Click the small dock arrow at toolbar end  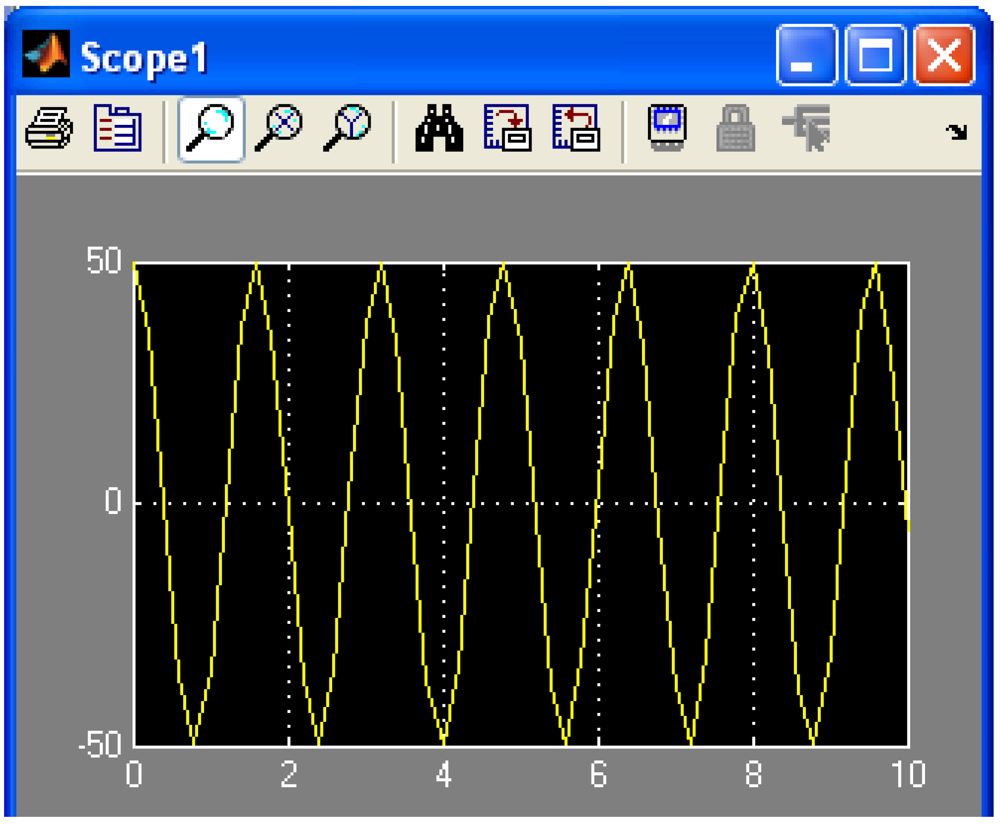click(957, 132)
